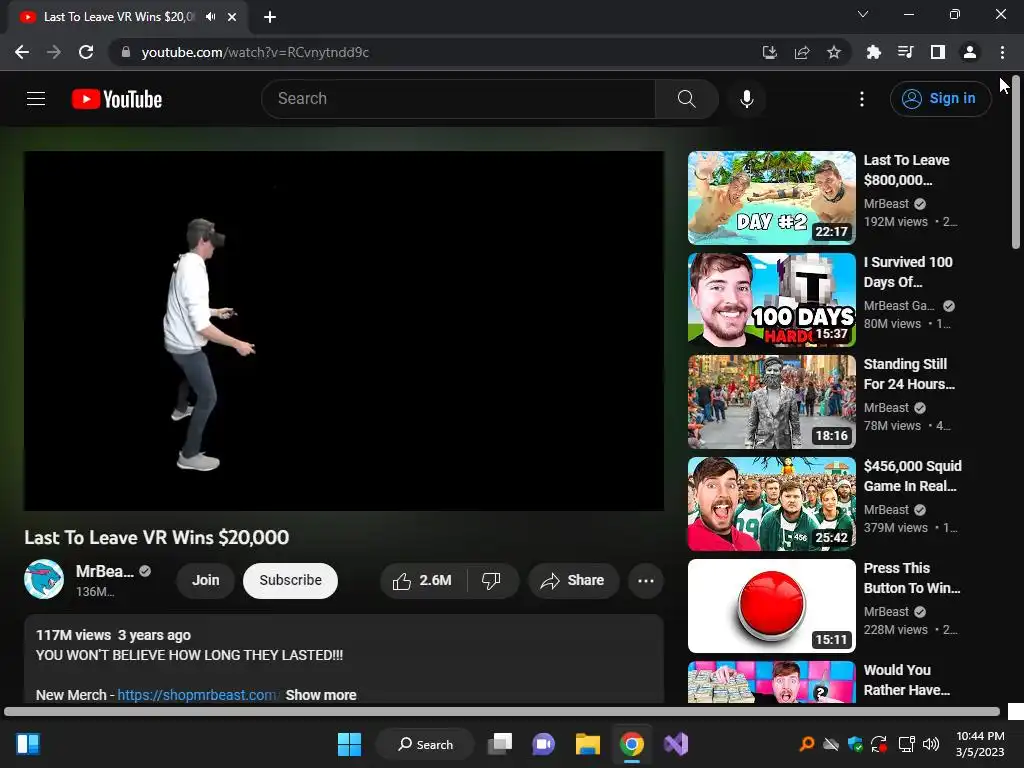1024x768 pixels.
Task: Go back in browser history
Action: (x=22, y=52)
